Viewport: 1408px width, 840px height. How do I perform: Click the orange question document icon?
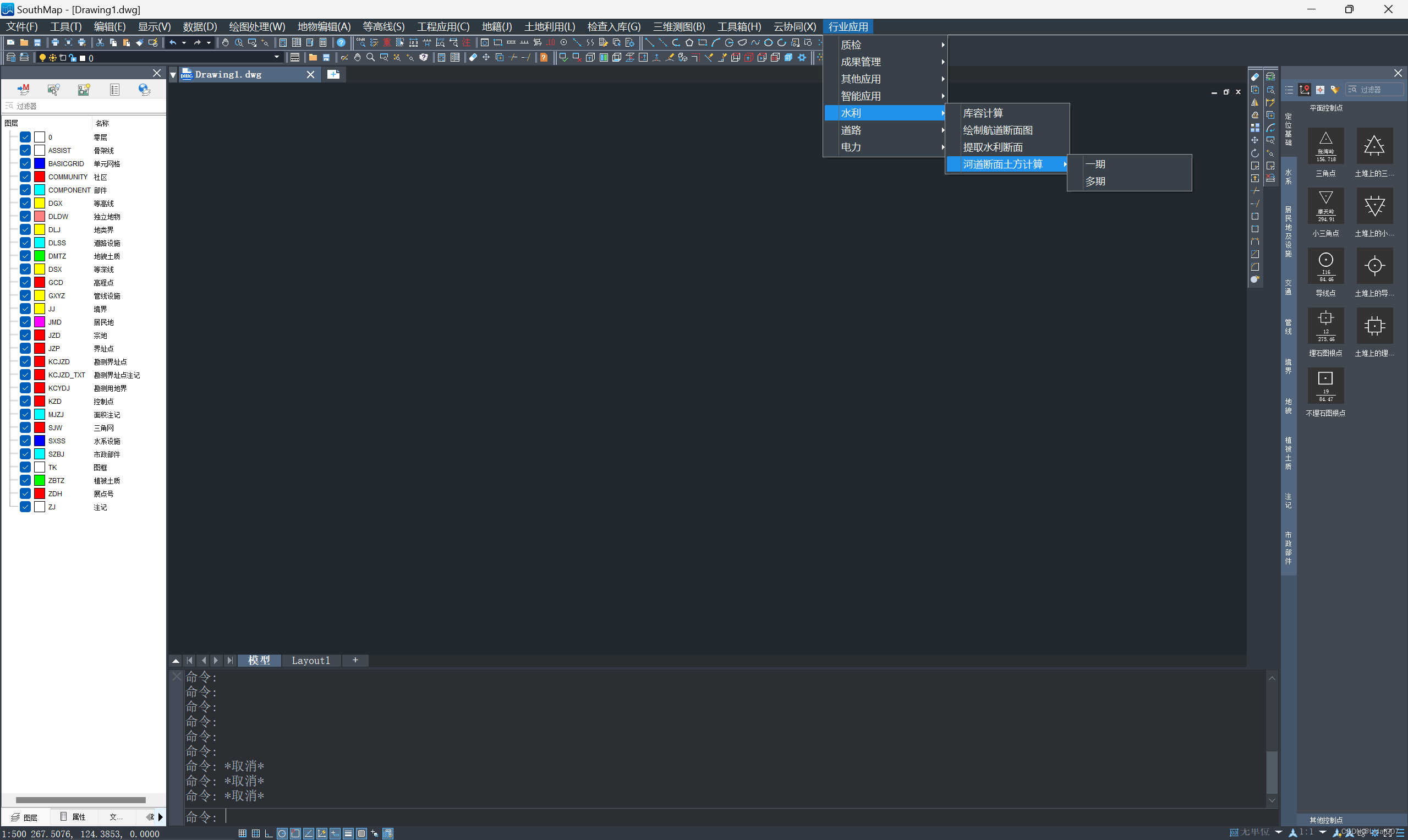point(544,57)
